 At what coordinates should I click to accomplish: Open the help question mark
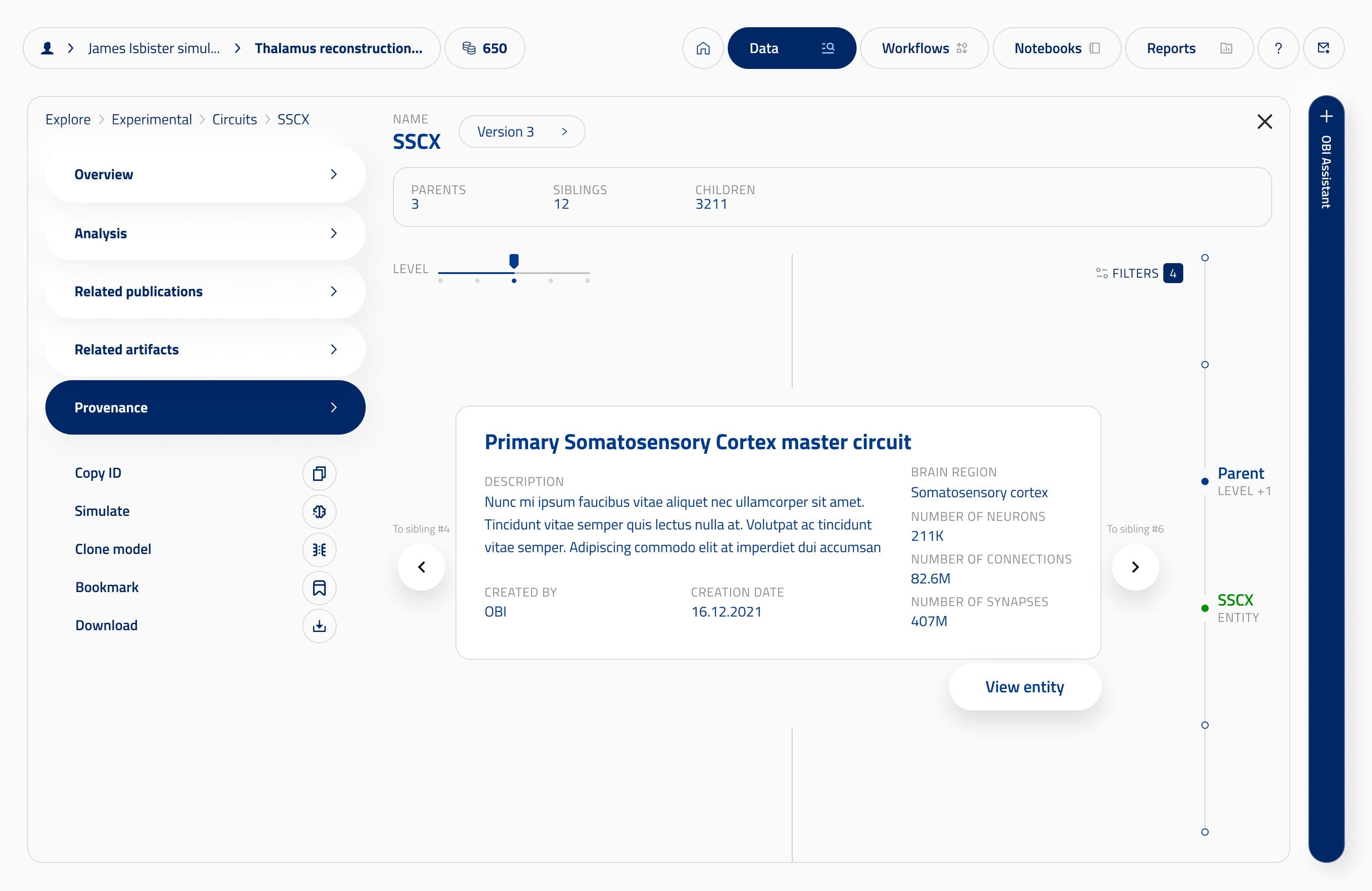pyautogui.click(x=1278, y=49)
